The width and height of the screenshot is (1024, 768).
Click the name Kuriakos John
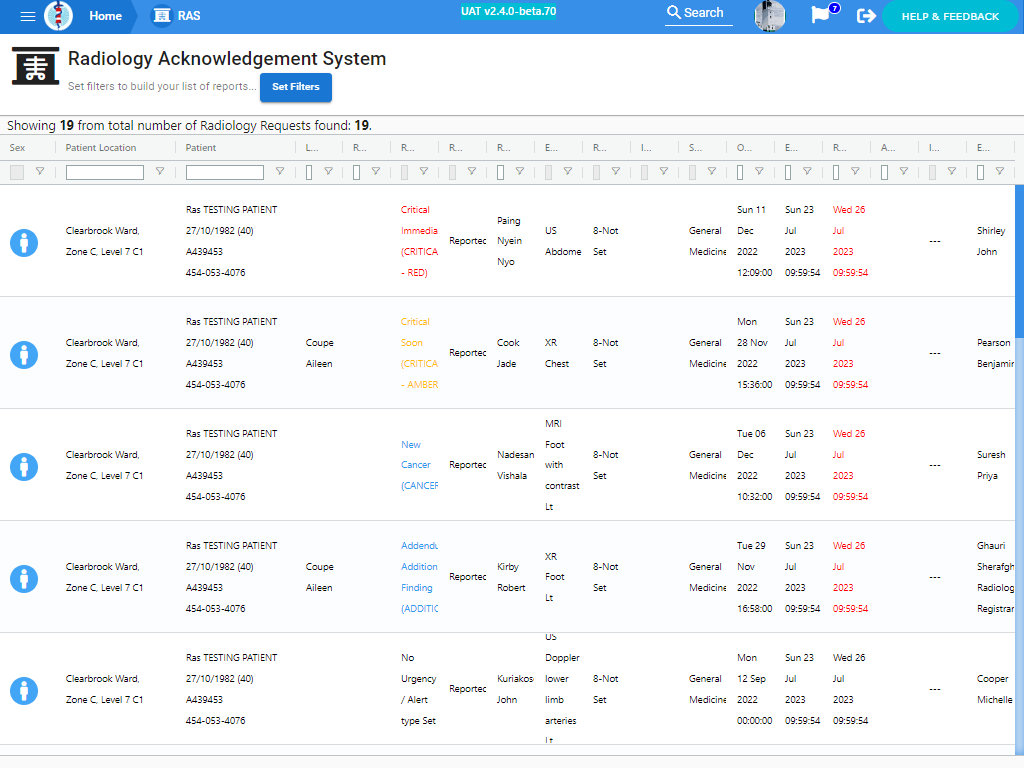click(515, 689)
